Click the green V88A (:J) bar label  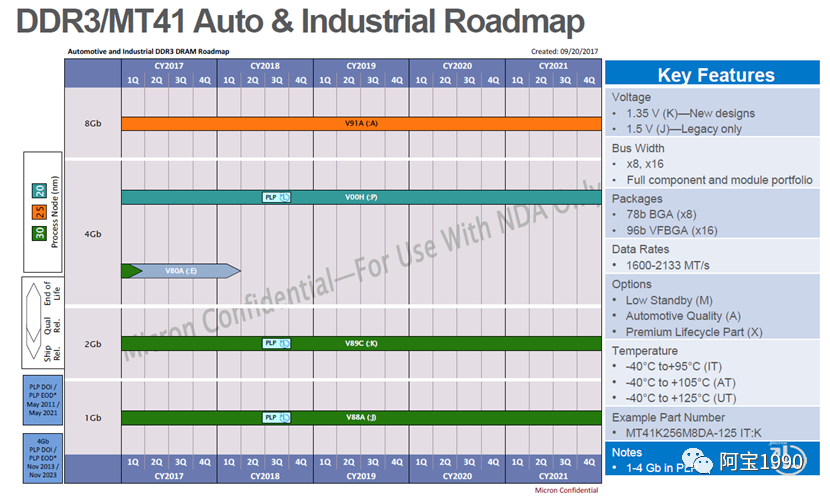(x=362, y=418)
